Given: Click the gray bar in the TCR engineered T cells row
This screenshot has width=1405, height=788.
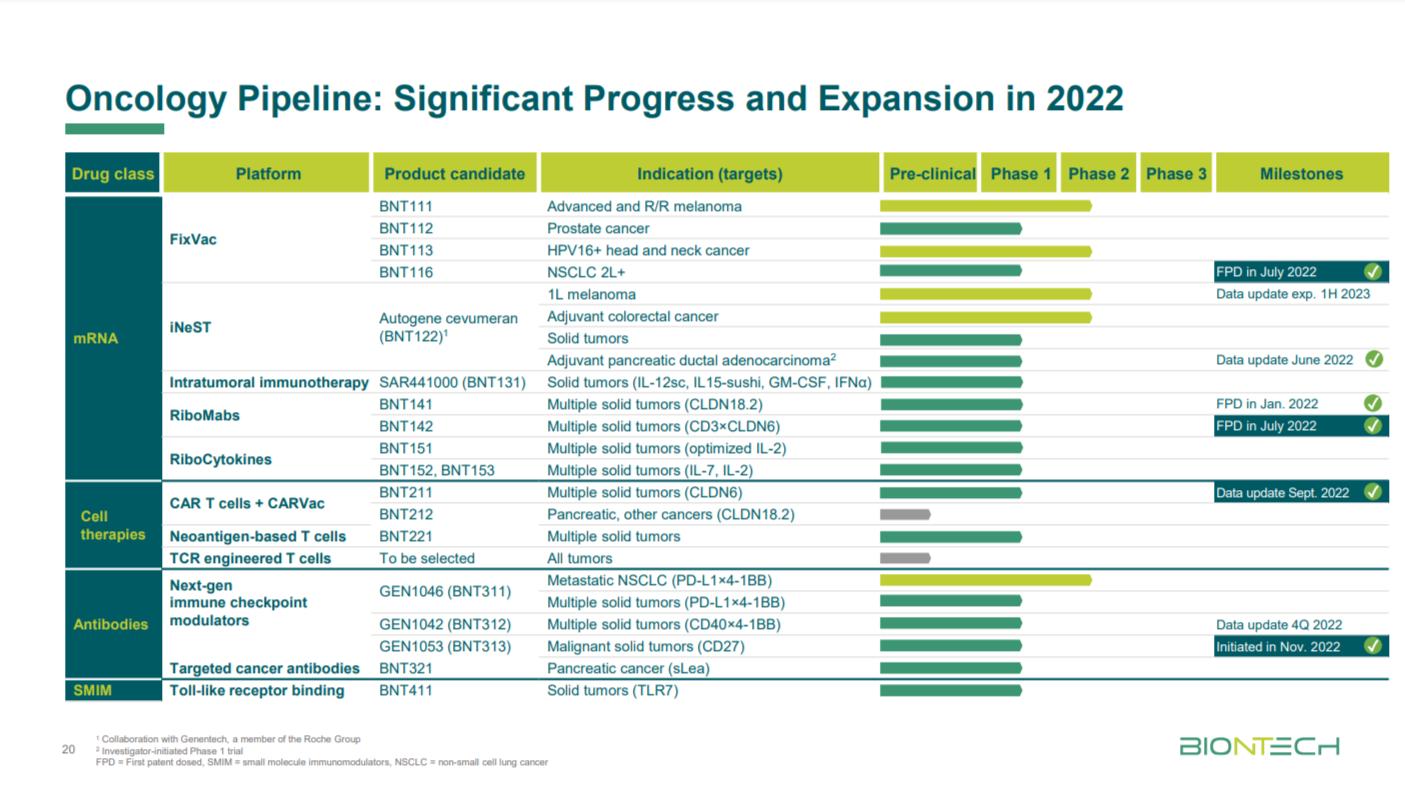Looking at the screenshot, I should (x=905, y=558).
